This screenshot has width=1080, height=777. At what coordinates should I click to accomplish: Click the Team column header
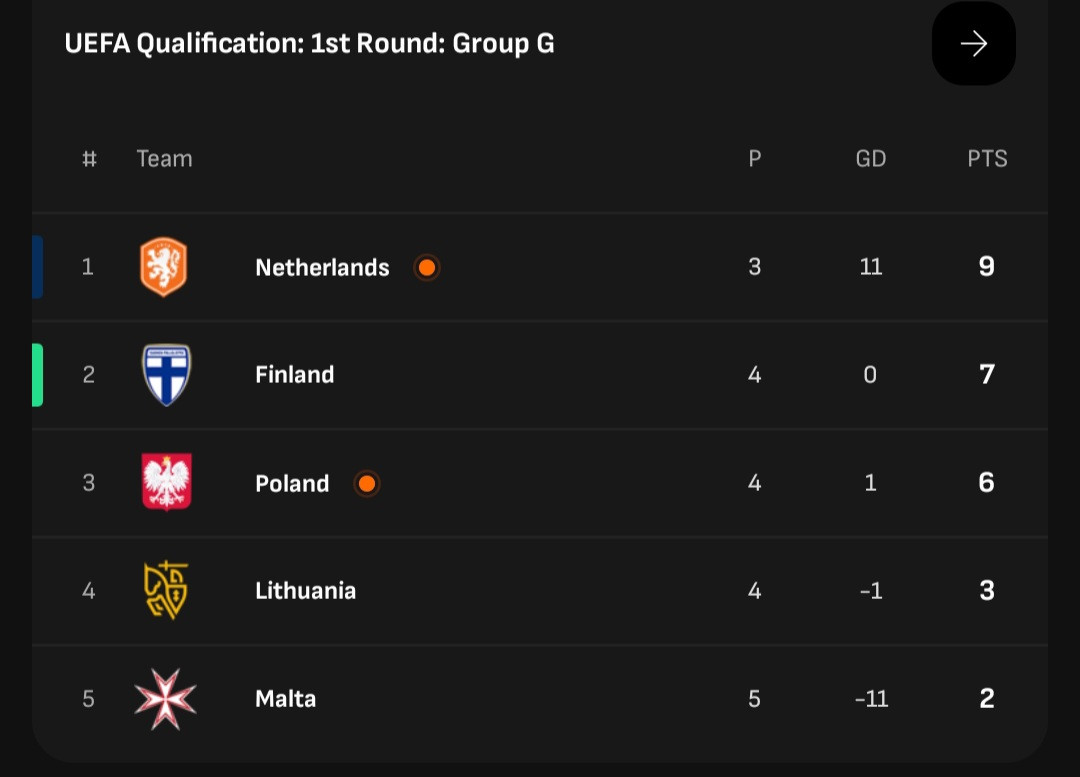click(x=165, y=159)
